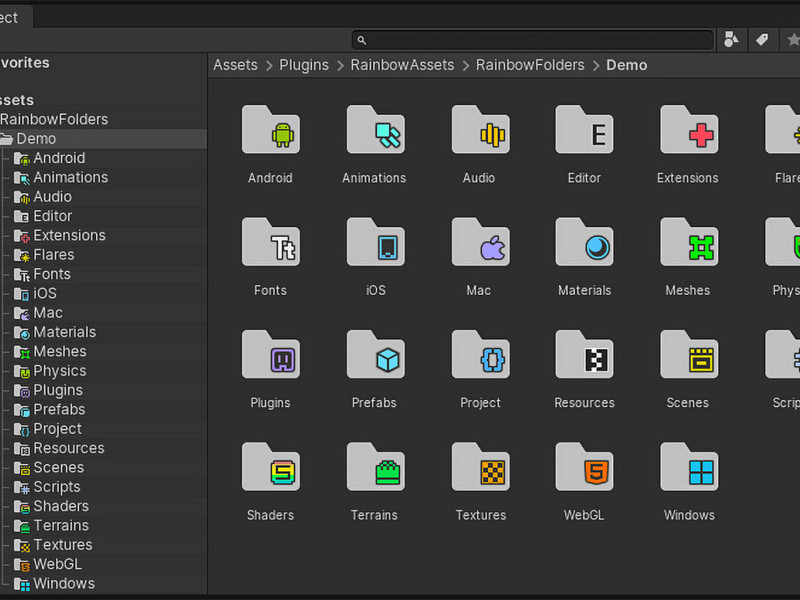Open the Windows folder in grid
This screenshot has width=800, height=600.
coord(689,467)
